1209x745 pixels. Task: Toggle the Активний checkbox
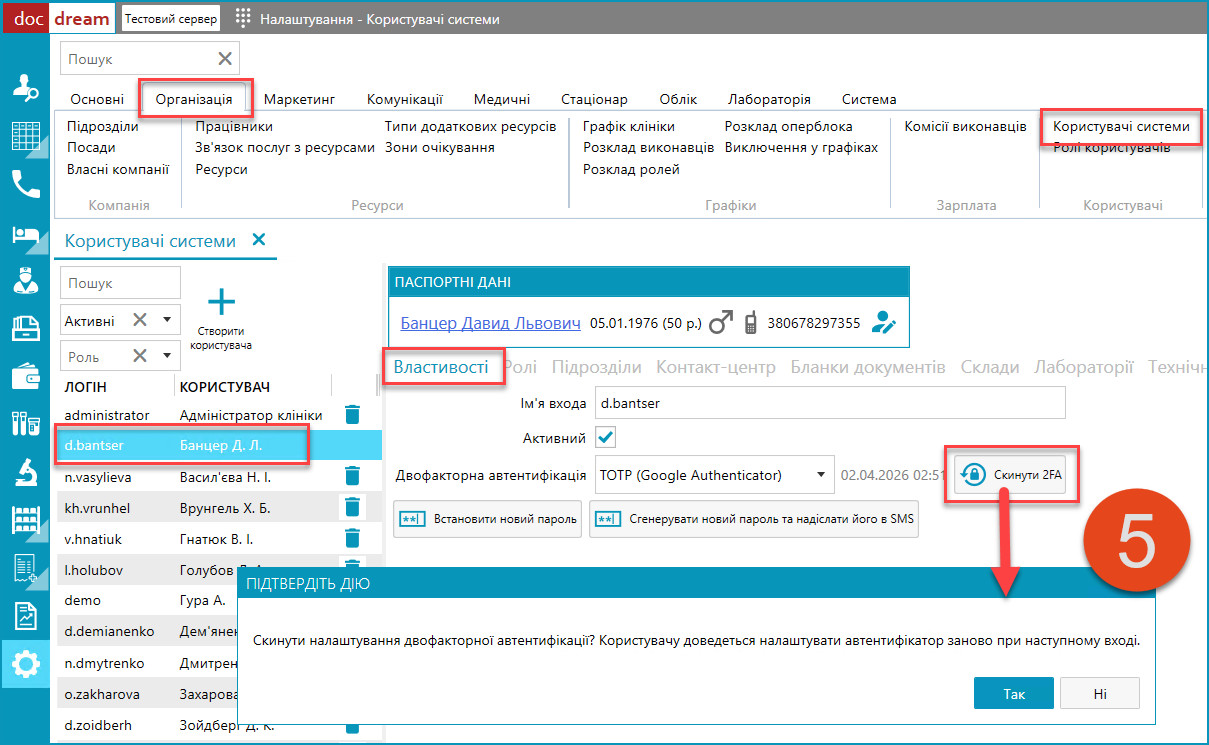[x=606, y=438]
